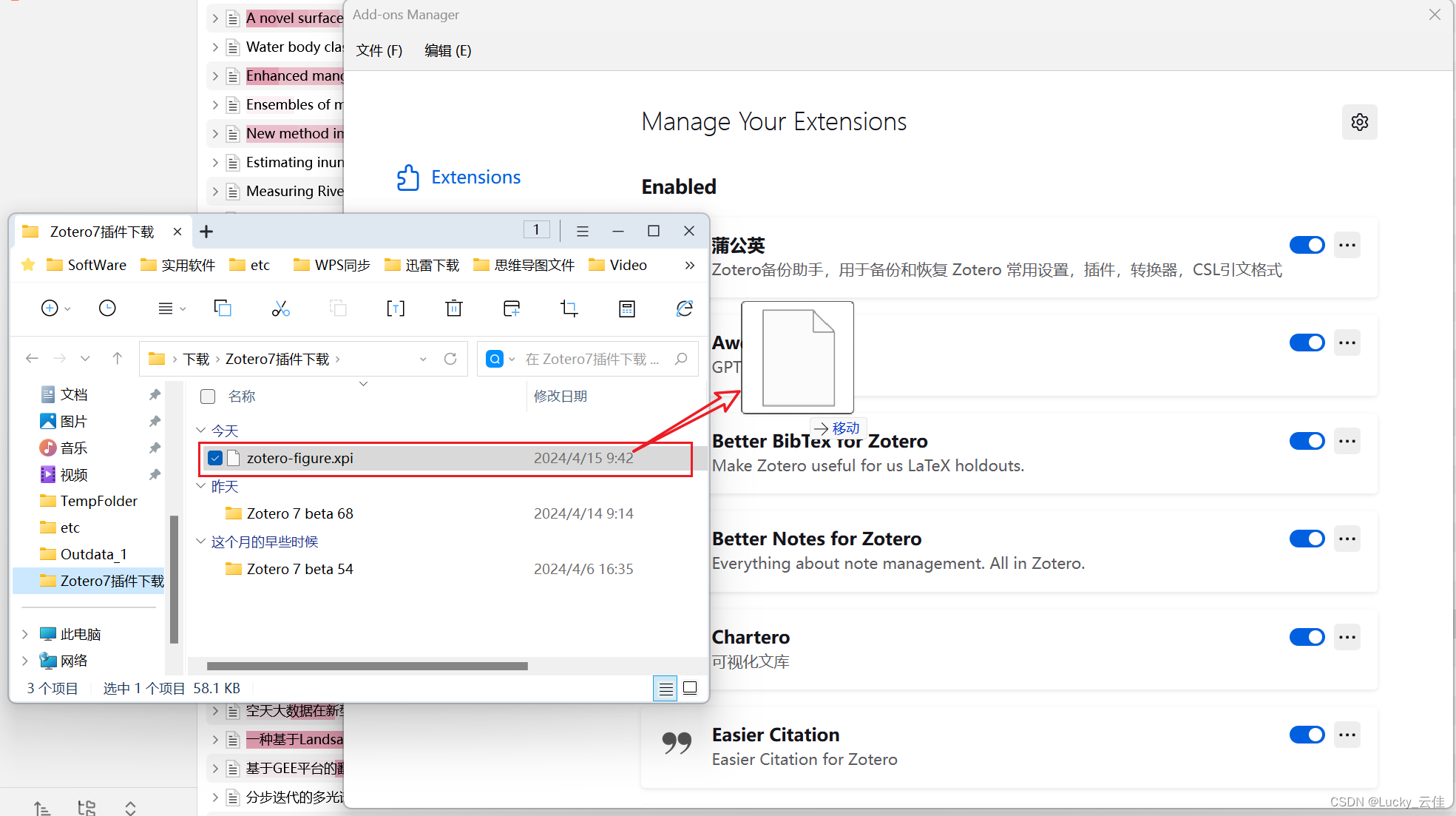The height and width of the screenshot is (816, 1456).
Task: Open more options for Chartero extension
Action: 1347,638
